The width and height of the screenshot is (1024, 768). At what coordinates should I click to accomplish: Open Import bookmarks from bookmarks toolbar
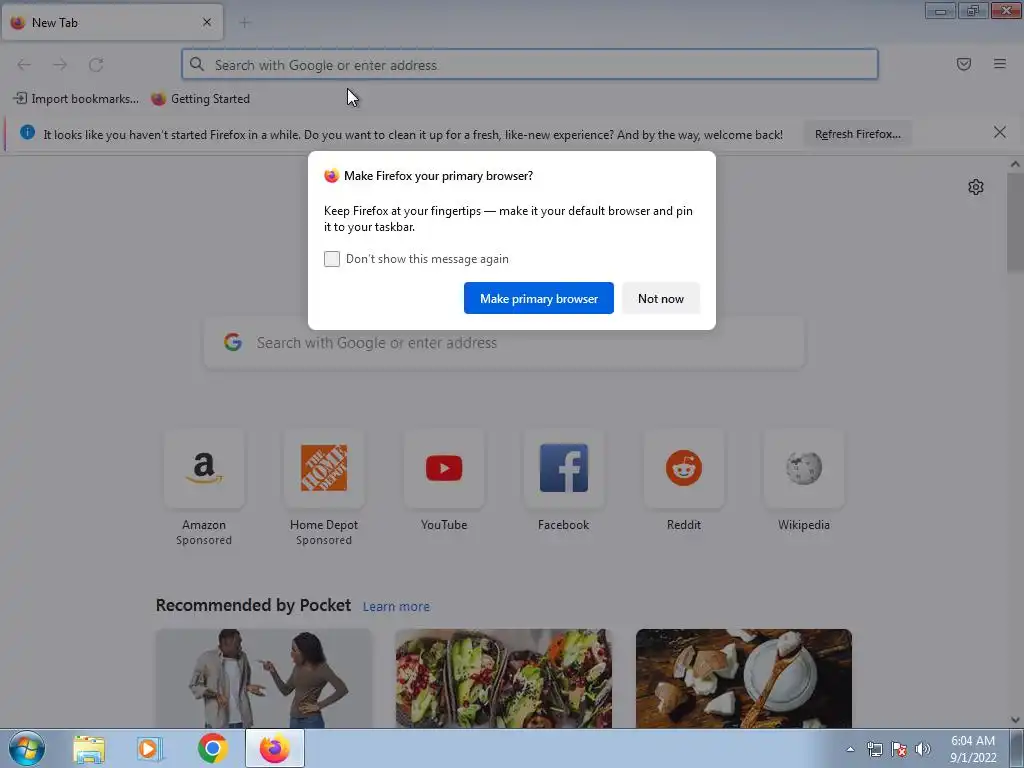click(x=76, y=99)
